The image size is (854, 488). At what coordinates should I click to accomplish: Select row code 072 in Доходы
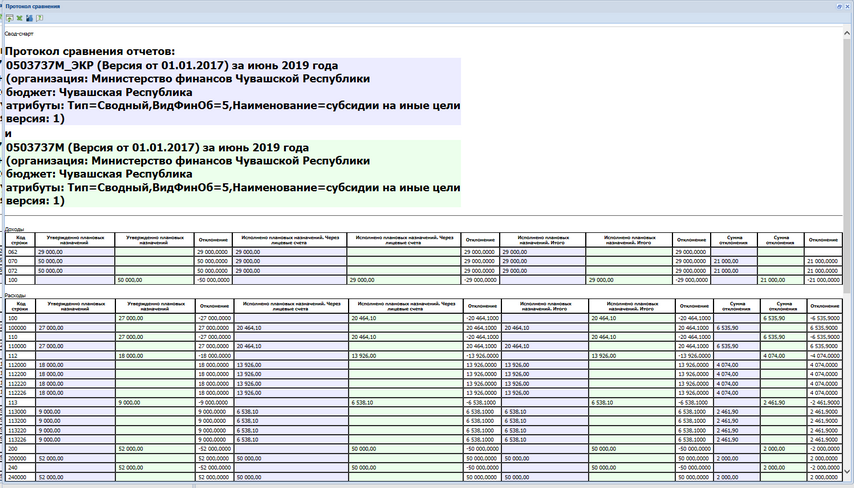coord(21,271)
